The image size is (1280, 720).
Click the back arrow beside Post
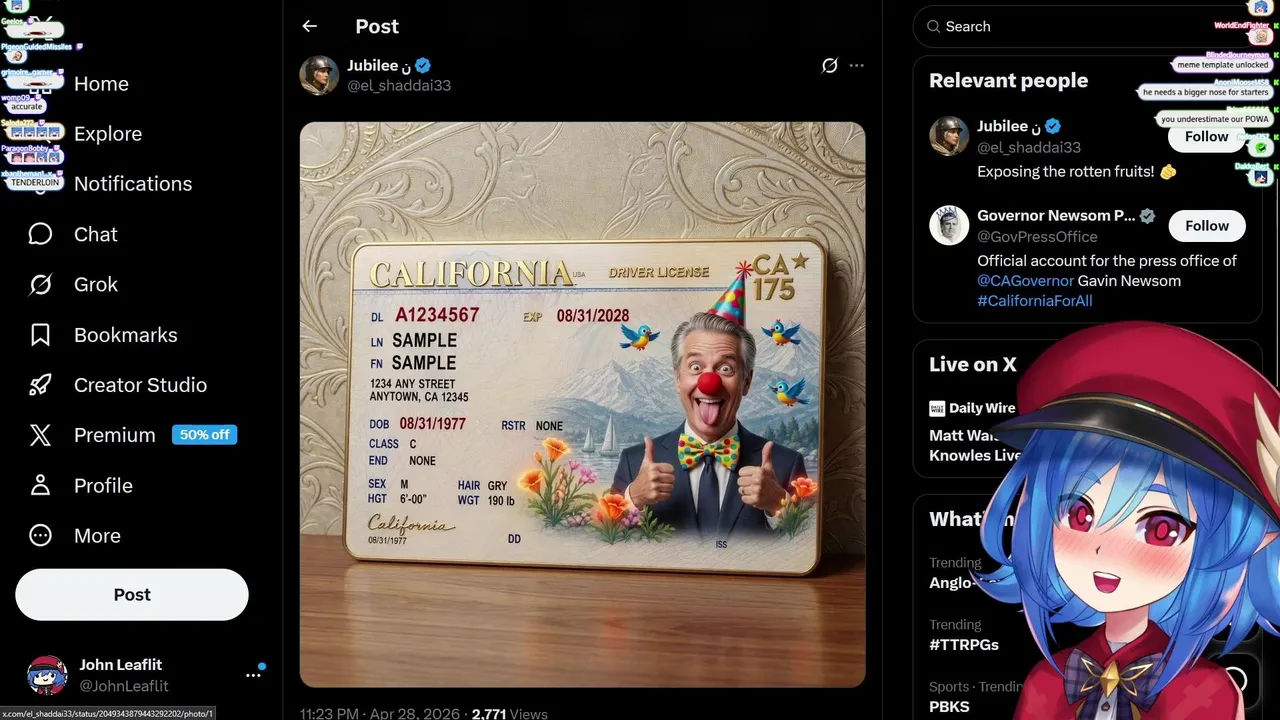point(309,27)
